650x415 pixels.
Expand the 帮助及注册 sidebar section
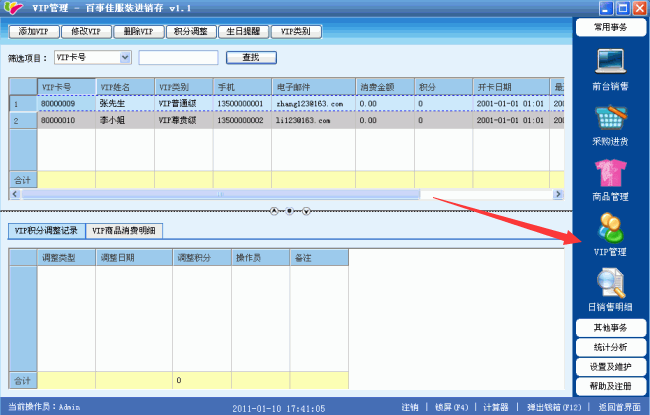click(x=611, y=386)
